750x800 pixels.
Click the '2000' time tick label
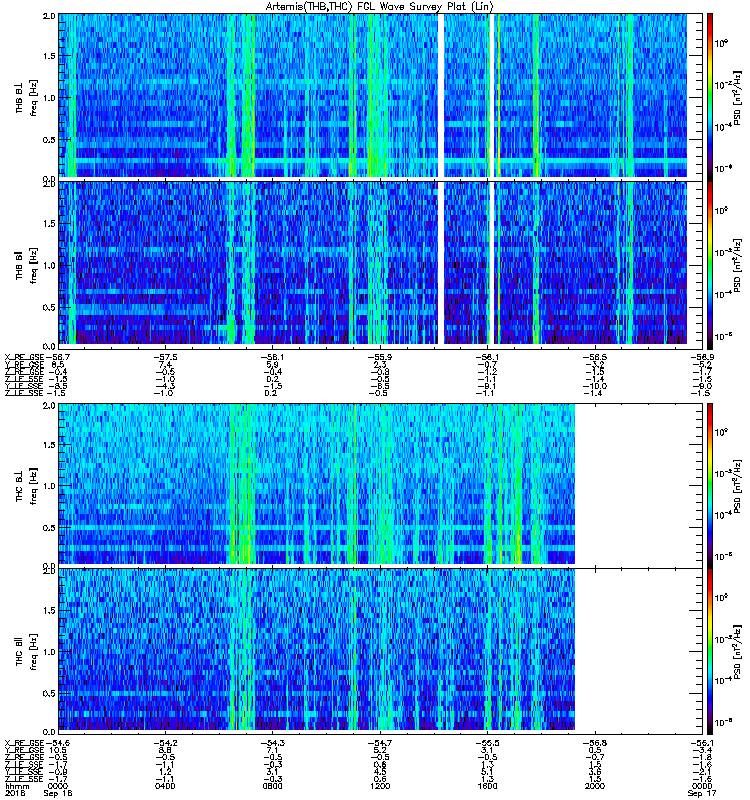coord(595,786)
